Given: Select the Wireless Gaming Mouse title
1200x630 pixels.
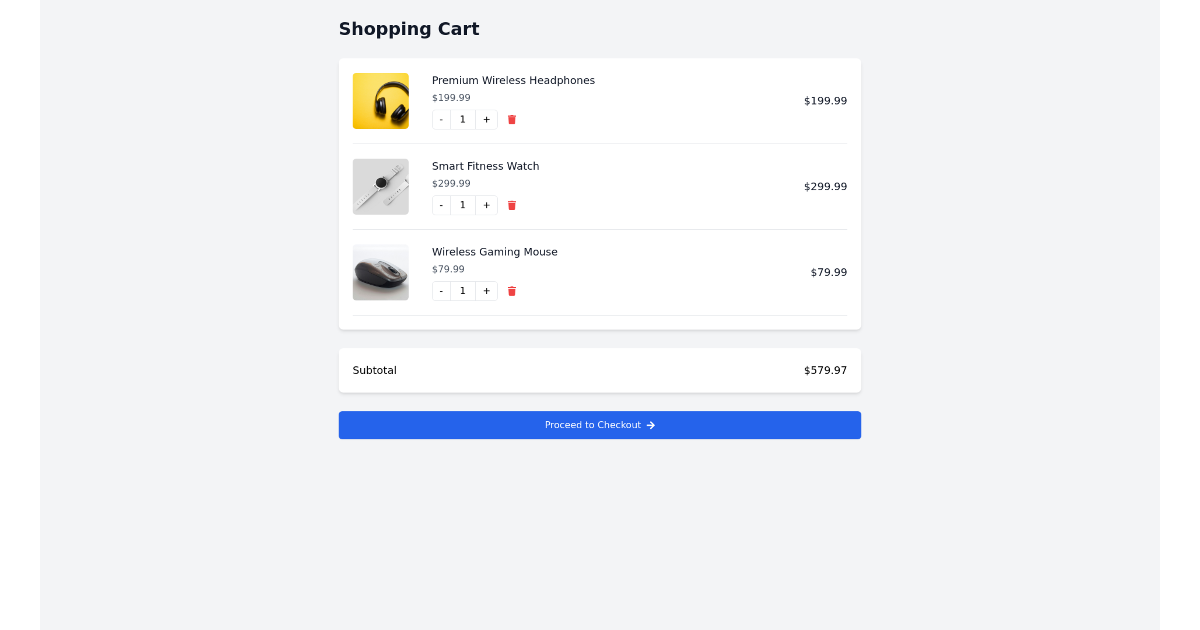Looking at the screenshot, I should (494, 251).
